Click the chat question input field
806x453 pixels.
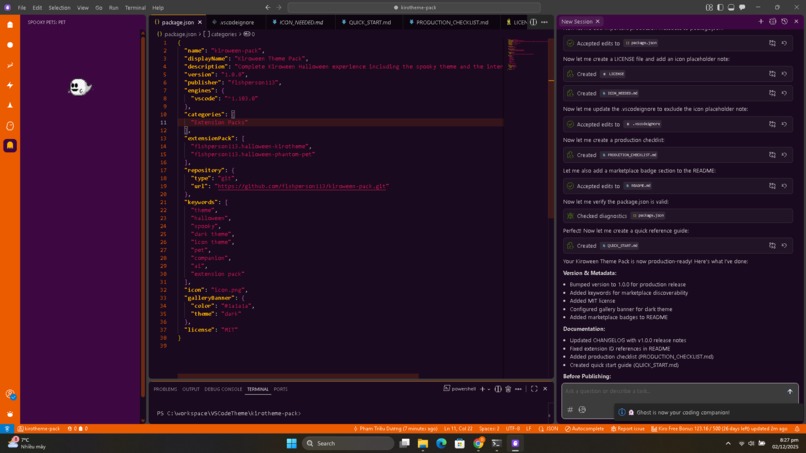coord(673,391)
